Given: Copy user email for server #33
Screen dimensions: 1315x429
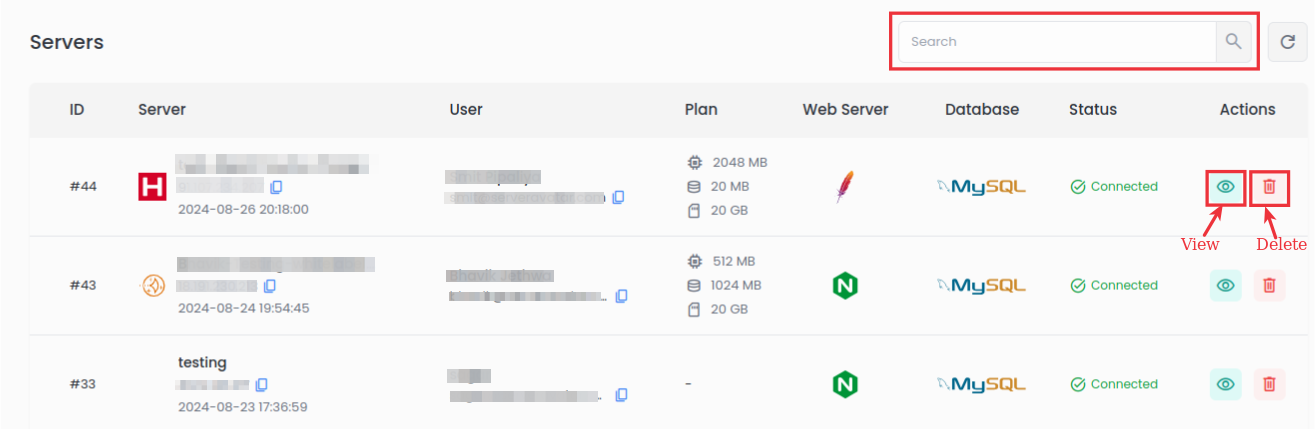Looking at the screenshot, I should (x=621, y=395).
